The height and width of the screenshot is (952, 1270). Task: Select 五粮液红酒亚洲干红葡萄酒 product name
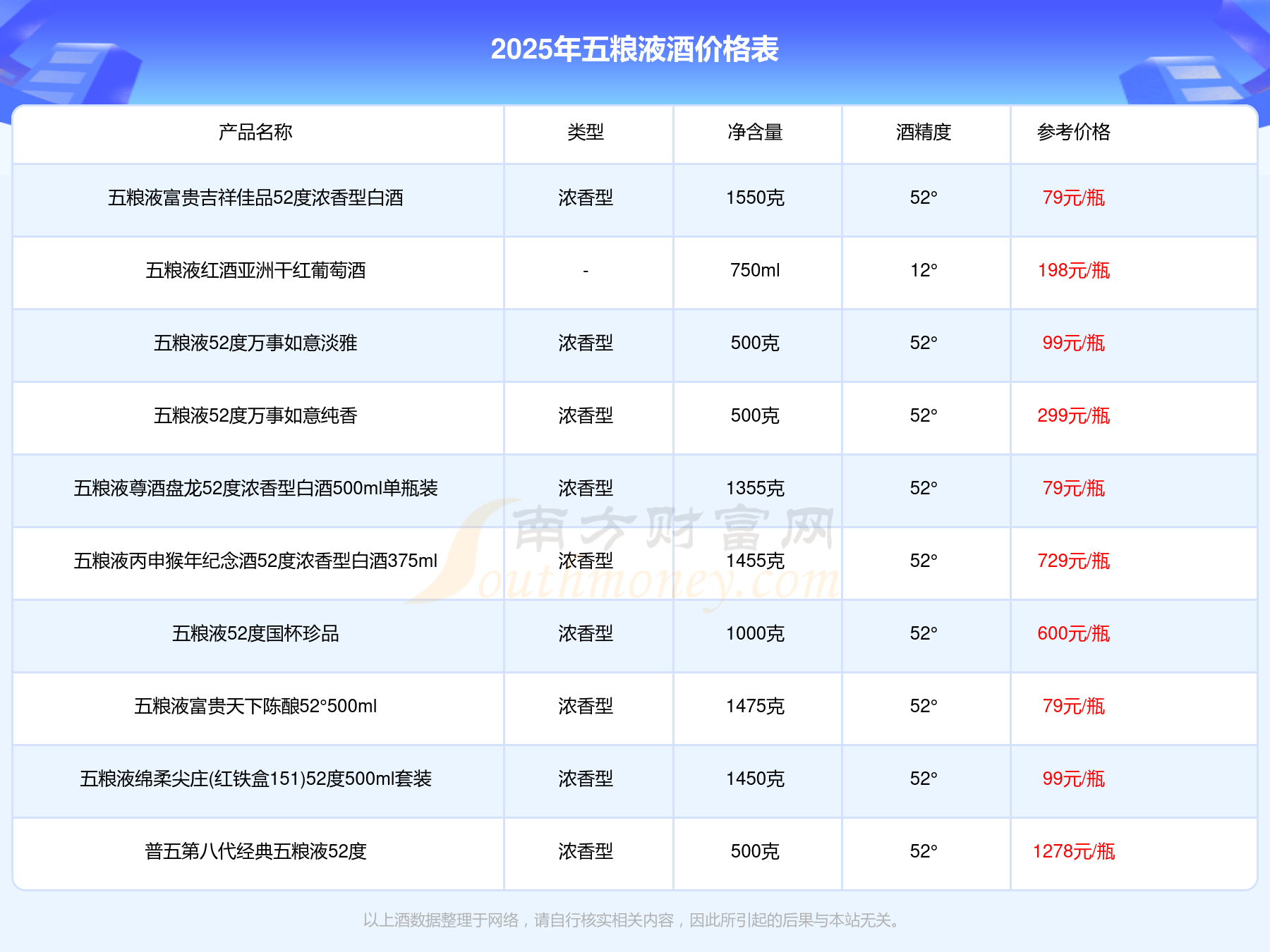[x=255, y=270]
